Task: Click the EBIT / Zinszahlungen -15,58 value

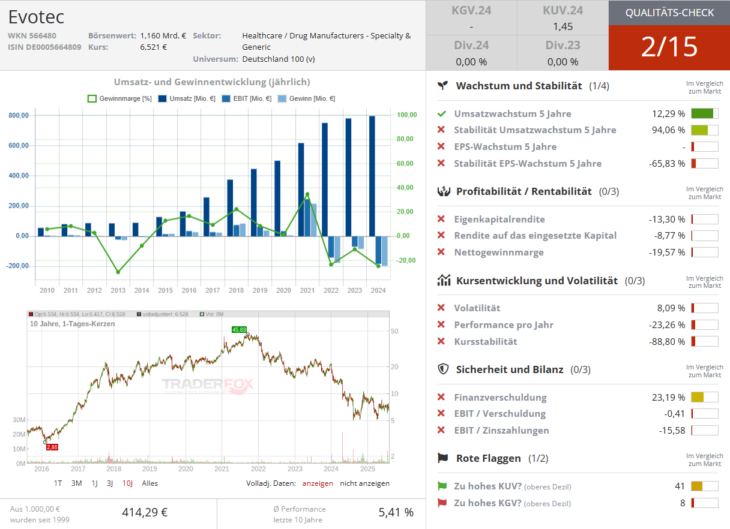Action: [672, 430]
